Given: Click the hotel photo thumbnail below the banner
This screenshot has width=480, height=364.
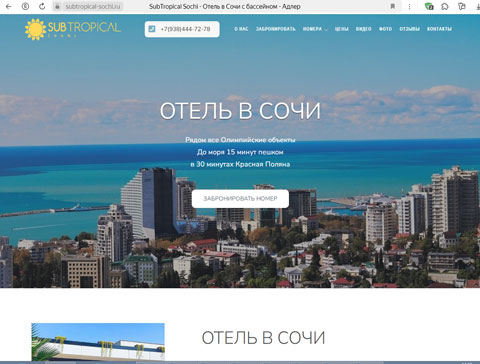Looking at the screenshot, I should point(98,342).
